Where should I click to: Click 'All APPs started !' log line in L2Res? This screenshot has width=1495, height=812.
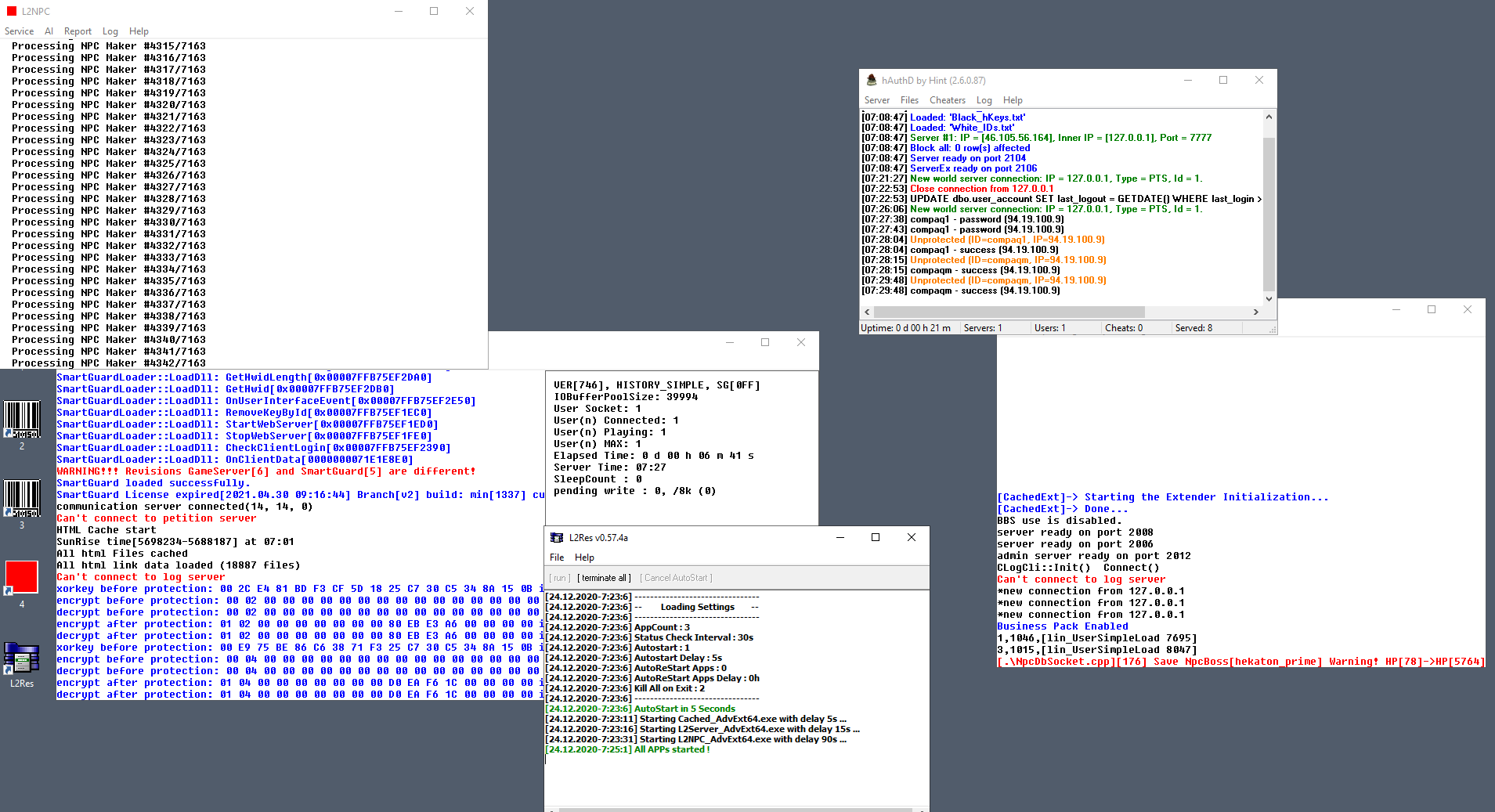pos(628,749)
